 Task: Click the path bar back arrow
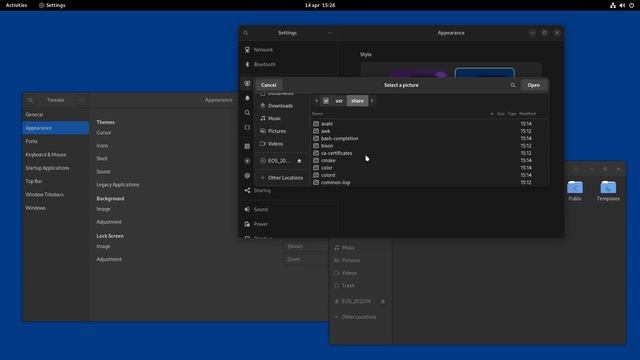[316, 101]
